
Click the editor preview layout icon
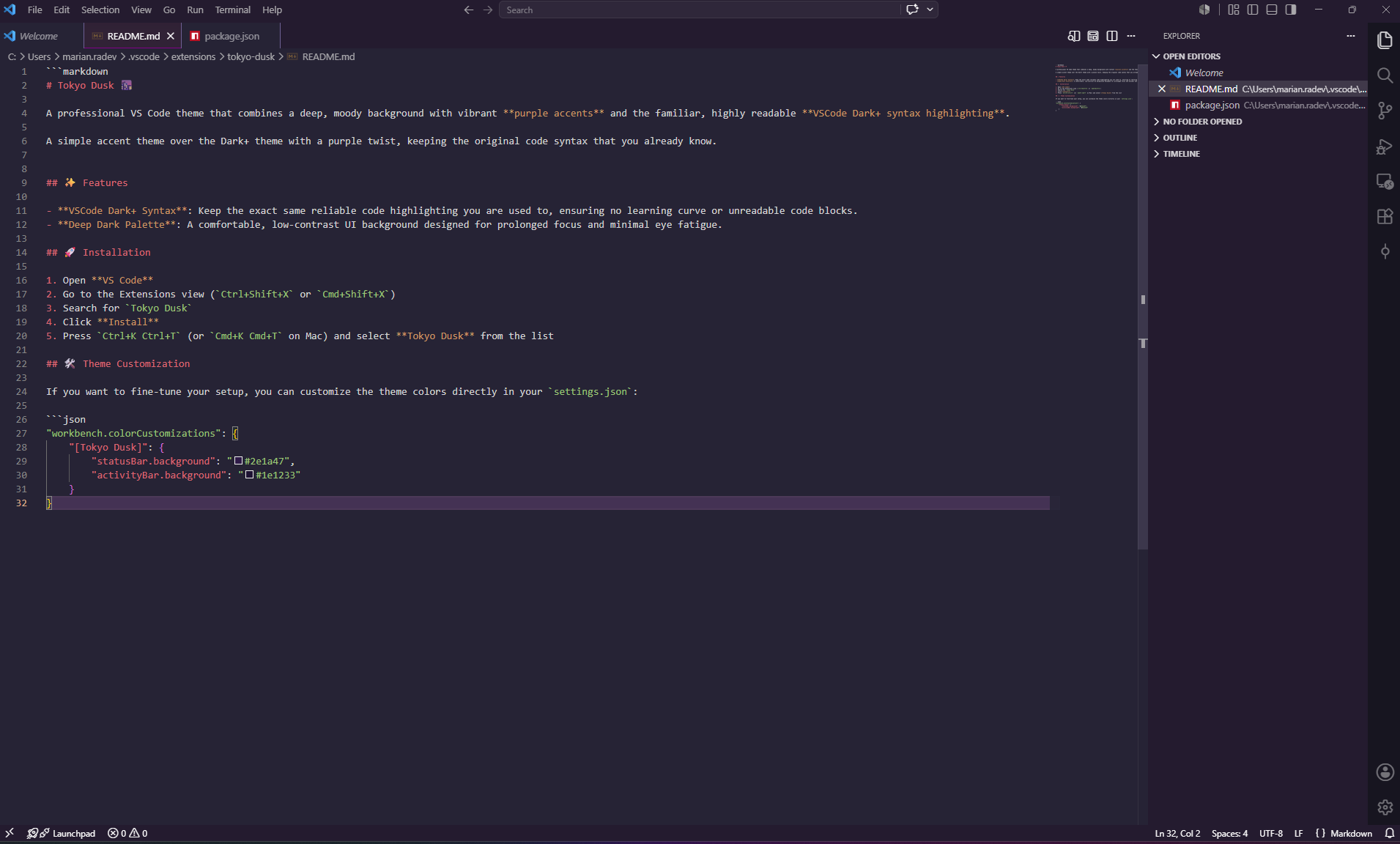1093,36
